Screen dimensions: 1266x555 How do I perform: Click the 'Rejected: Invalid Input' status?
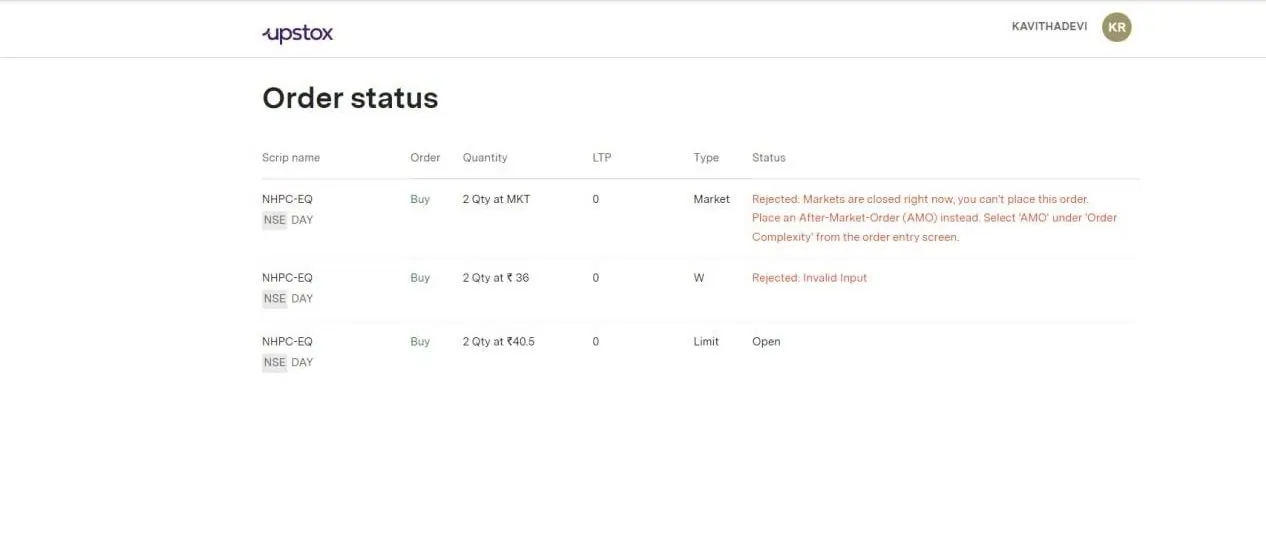point(809,278)
